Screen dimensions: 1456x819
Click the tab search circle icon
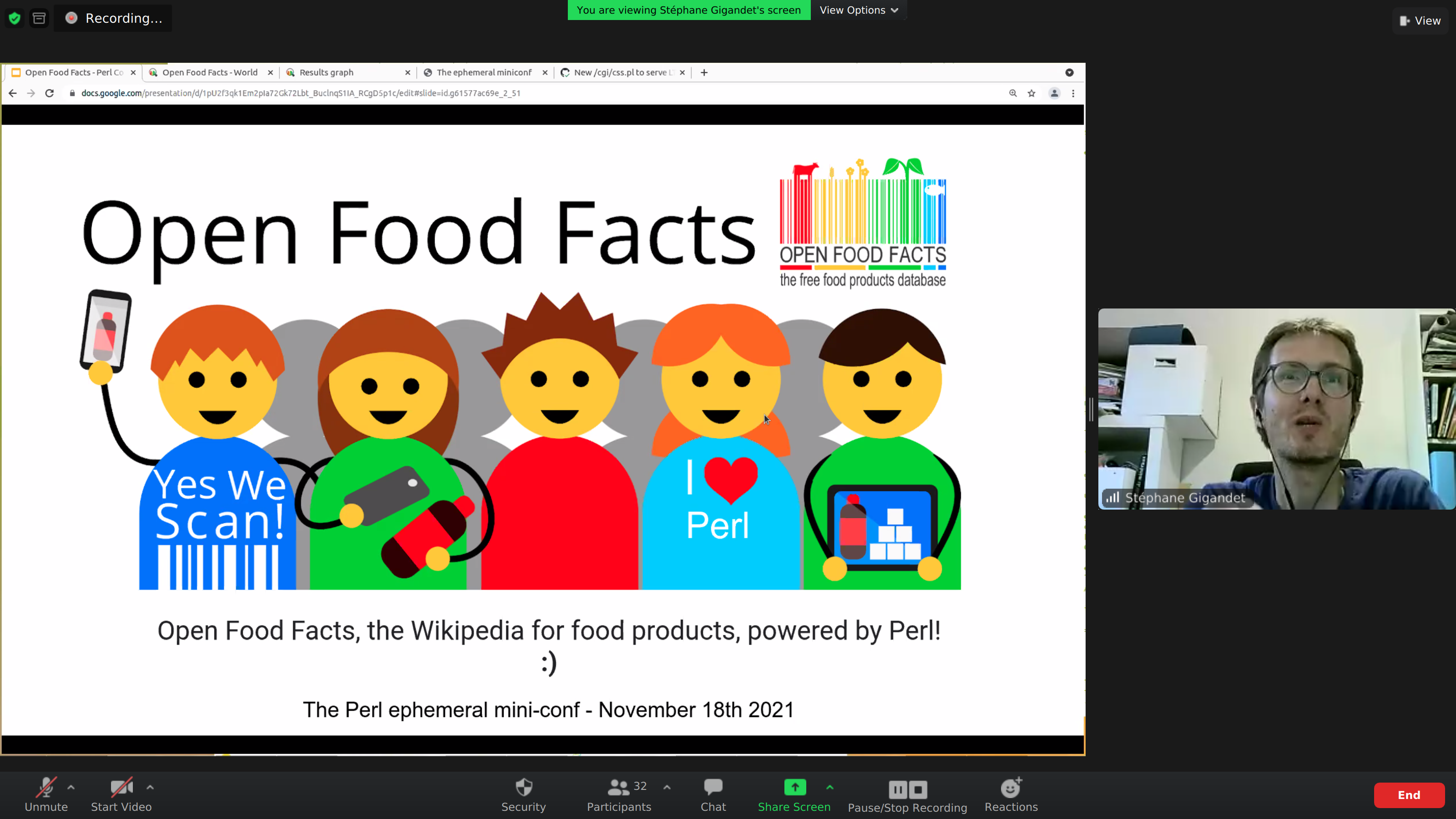coord(1069,72)
